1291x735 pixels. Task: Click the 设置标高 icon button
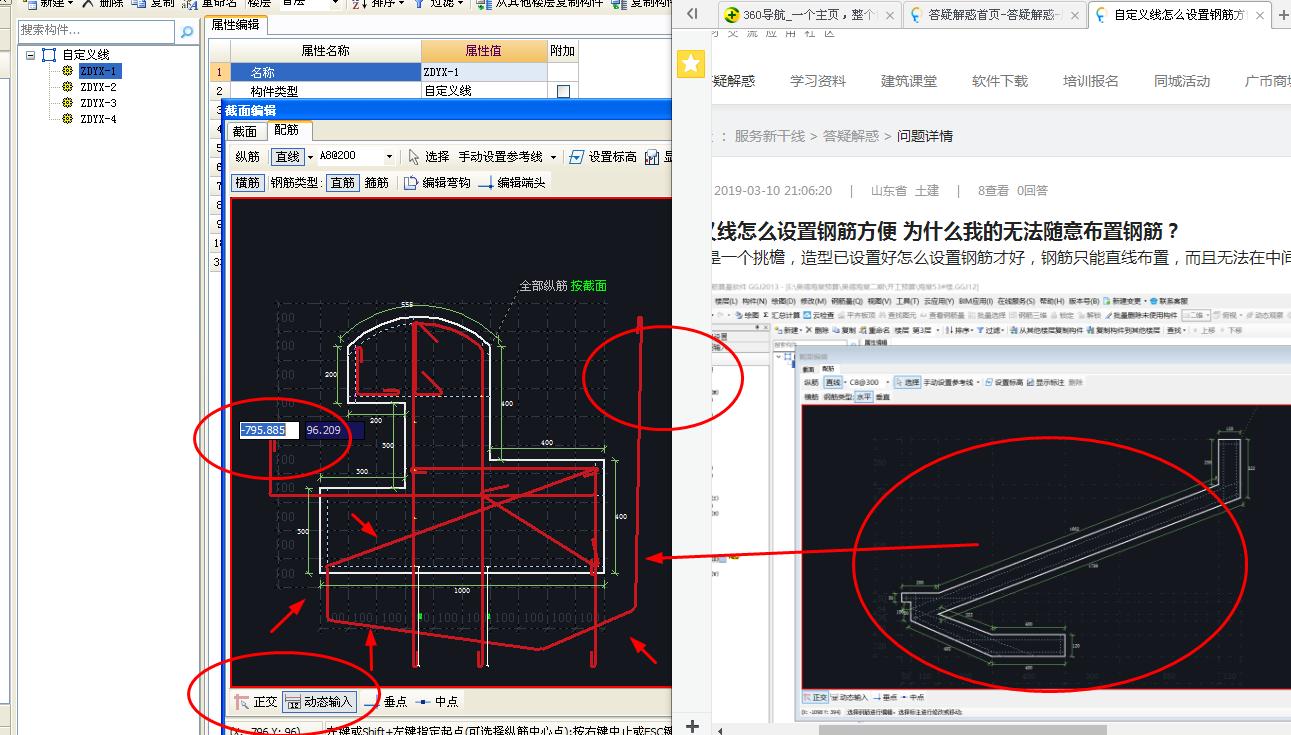[x=602, y=157]
